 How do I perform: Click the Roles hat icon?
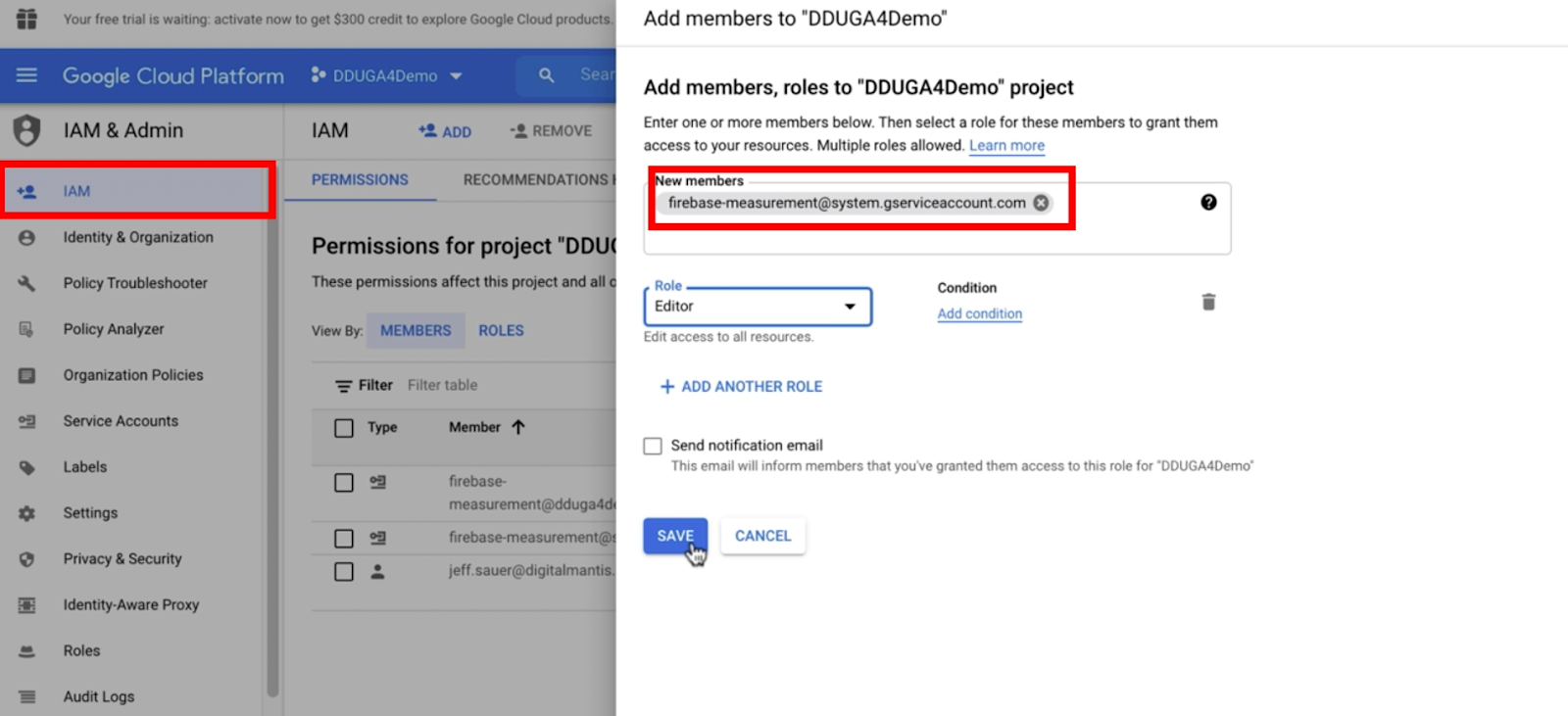click(x=26, y=651)
